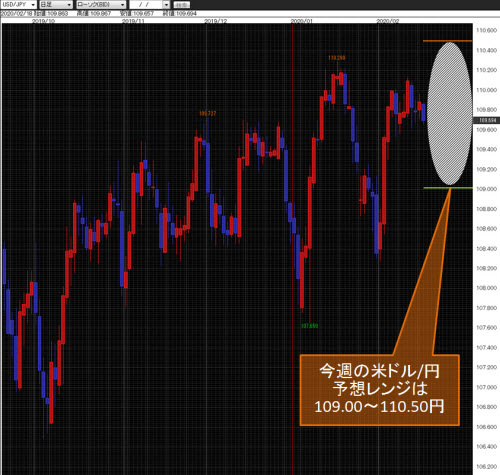Click the 107.650 low price label
Screen dimensions: 500x475
click(310, 326)
